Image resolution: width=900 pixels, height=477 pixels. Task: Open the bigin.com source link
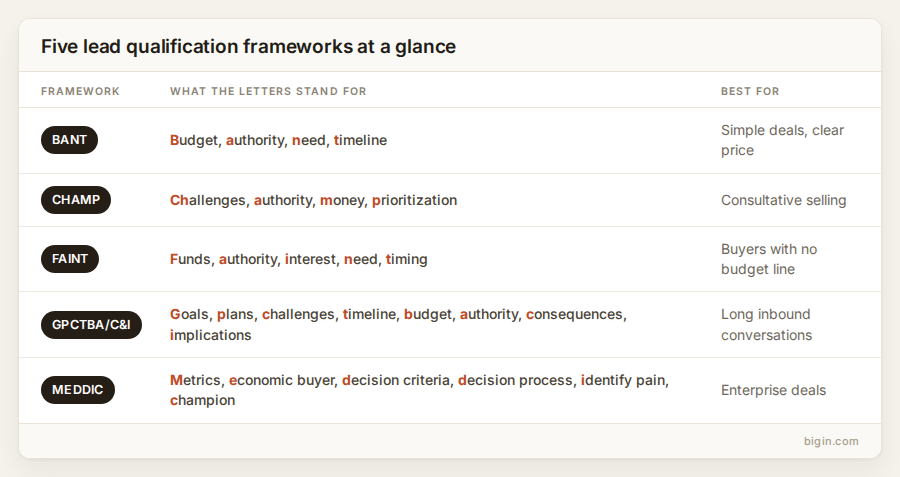[831, 441]
